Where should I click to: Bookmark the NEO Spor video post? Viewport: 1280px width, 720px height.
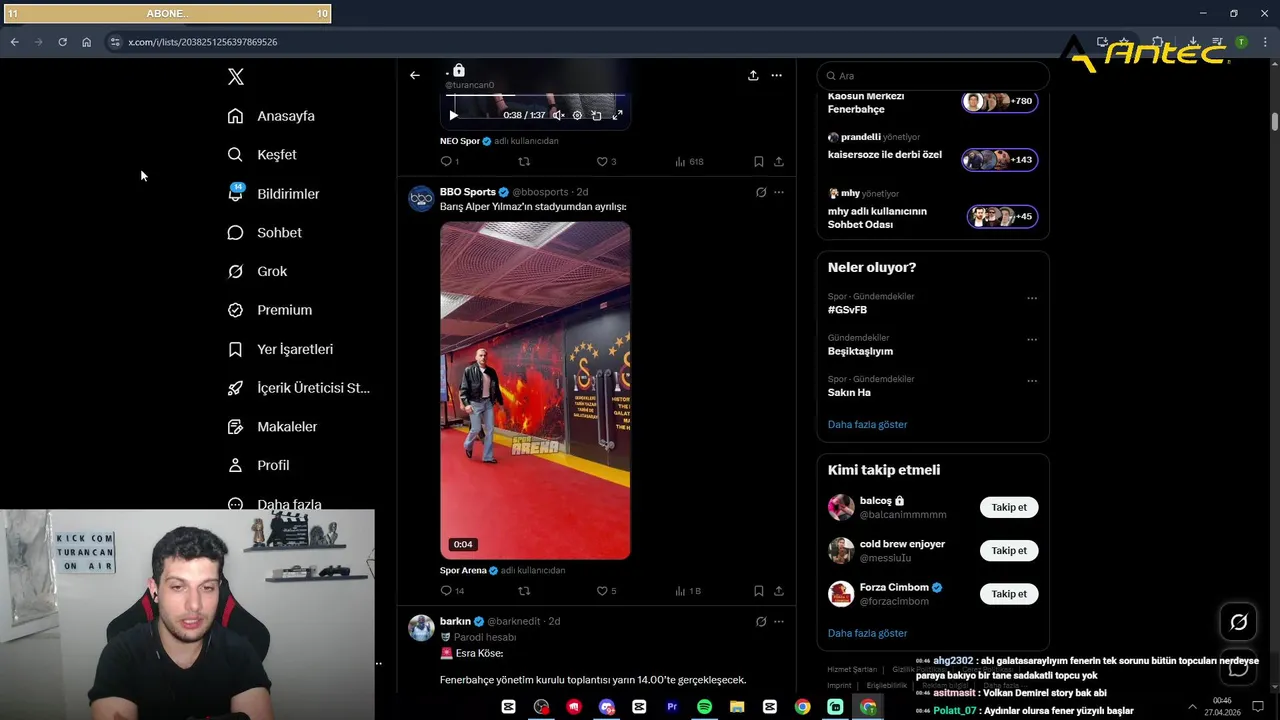pyautogui.click(x=759, y=161)
